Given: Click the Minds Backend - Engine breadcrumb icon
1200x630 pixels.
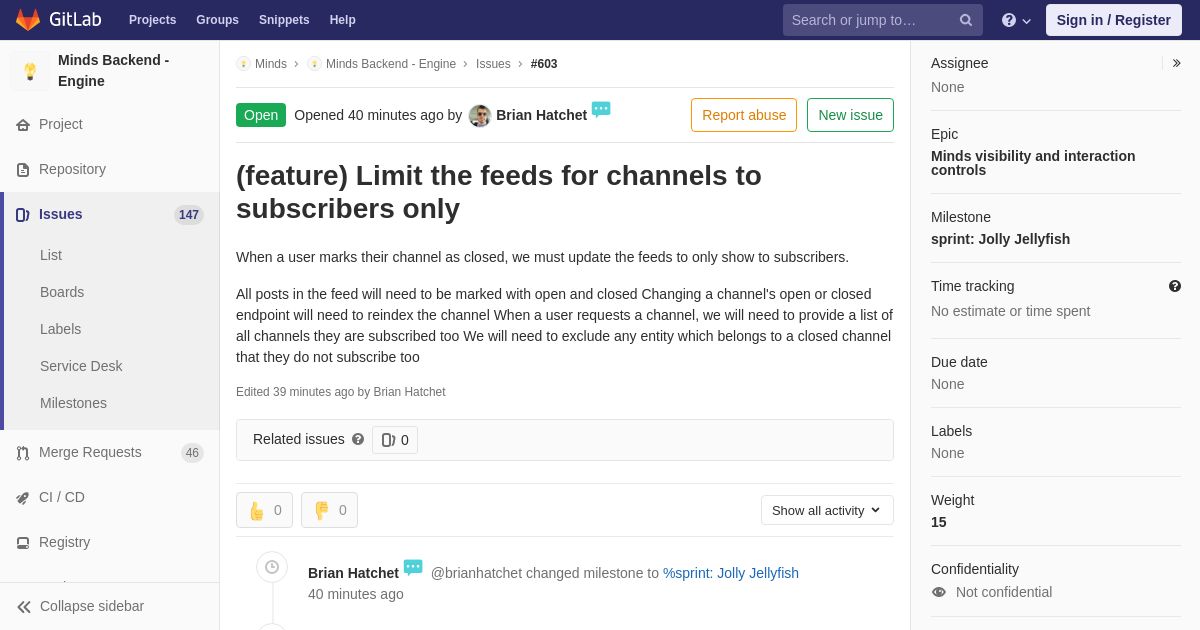Looking at the screenshot, I should pos(314,64).
